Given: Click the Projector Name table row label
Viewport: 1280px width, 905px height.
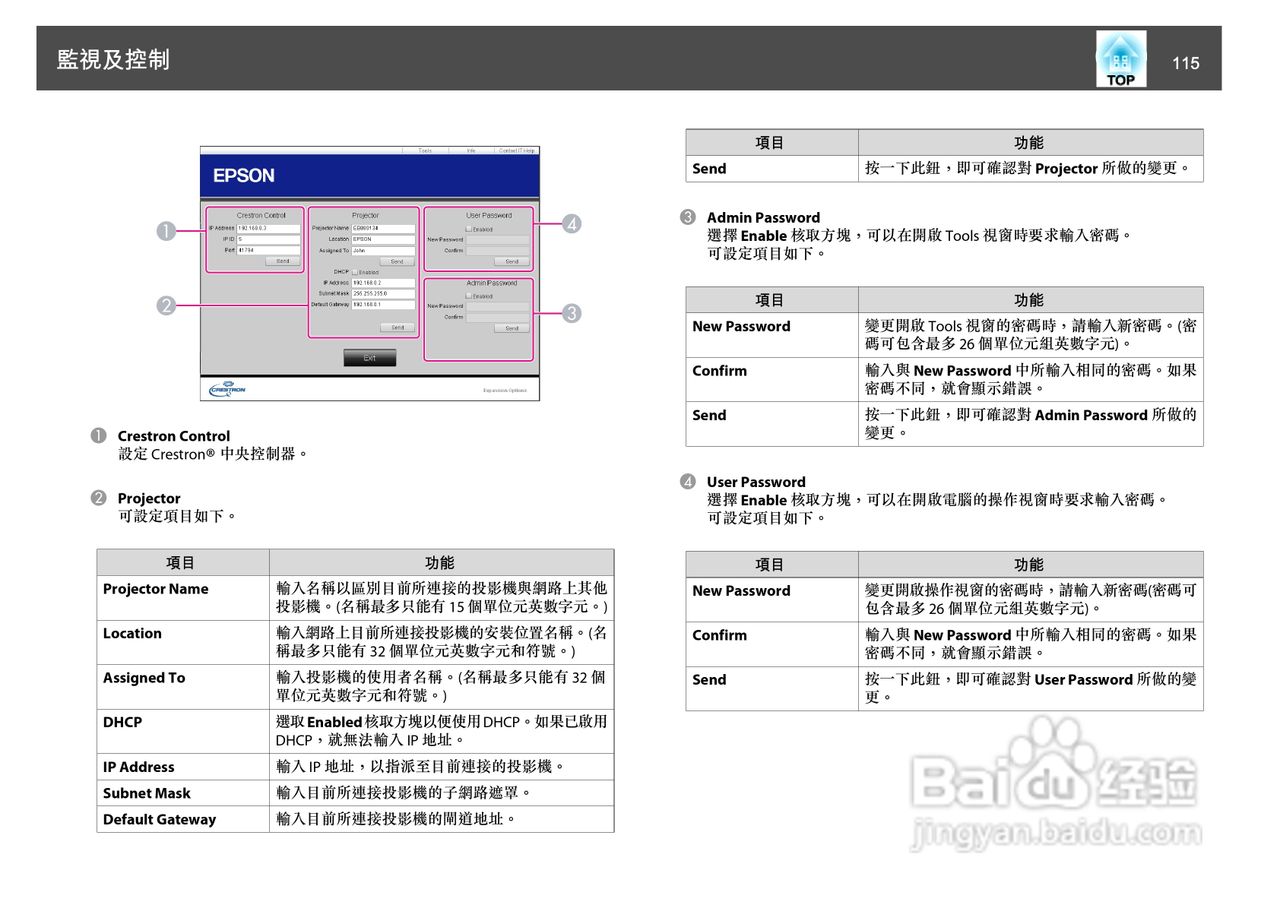Looking at the screenshot, I should click(156, 589).
